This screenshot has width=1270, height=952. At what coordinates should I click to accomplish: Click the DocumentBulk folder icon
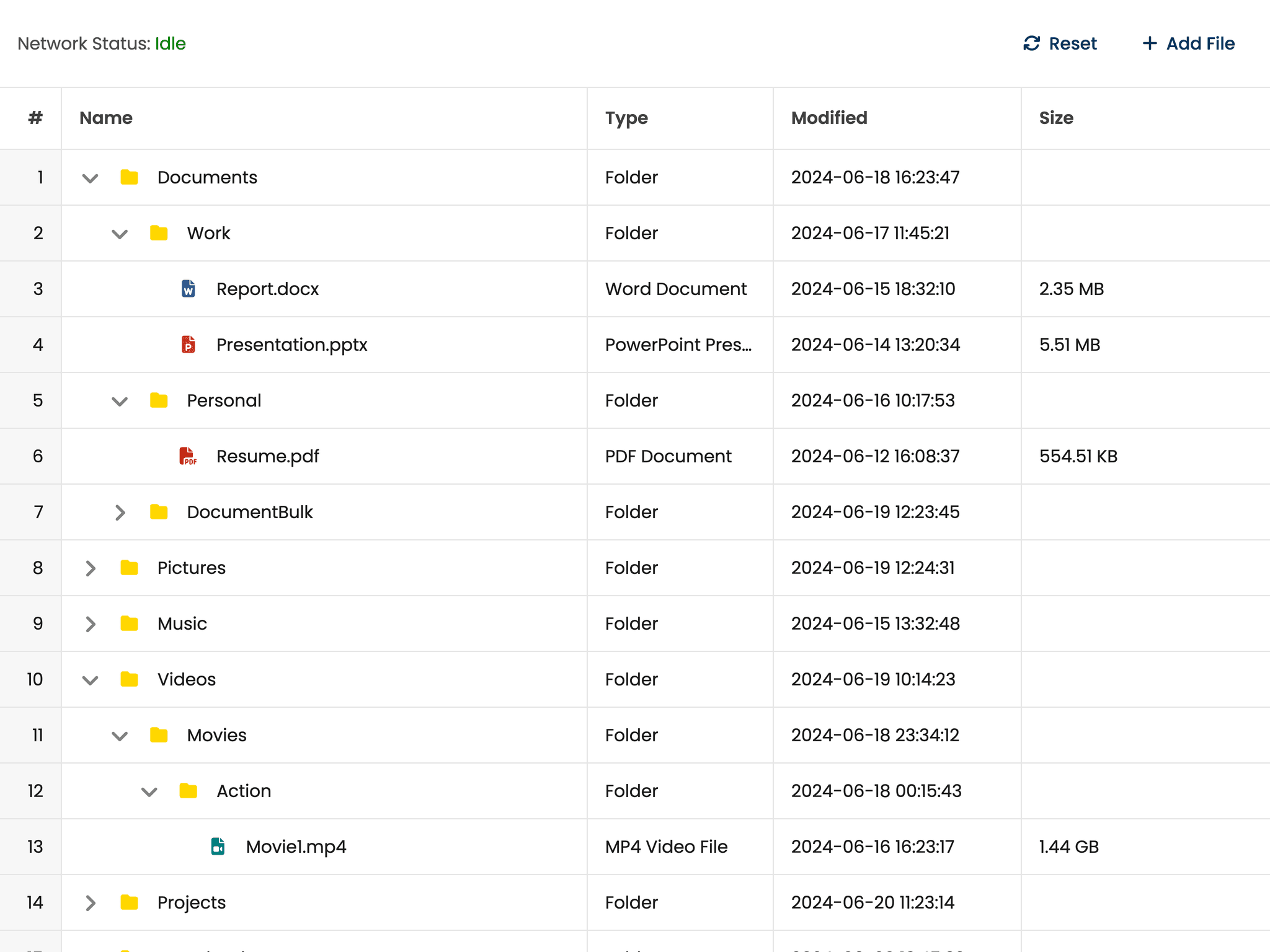[159, 512]
